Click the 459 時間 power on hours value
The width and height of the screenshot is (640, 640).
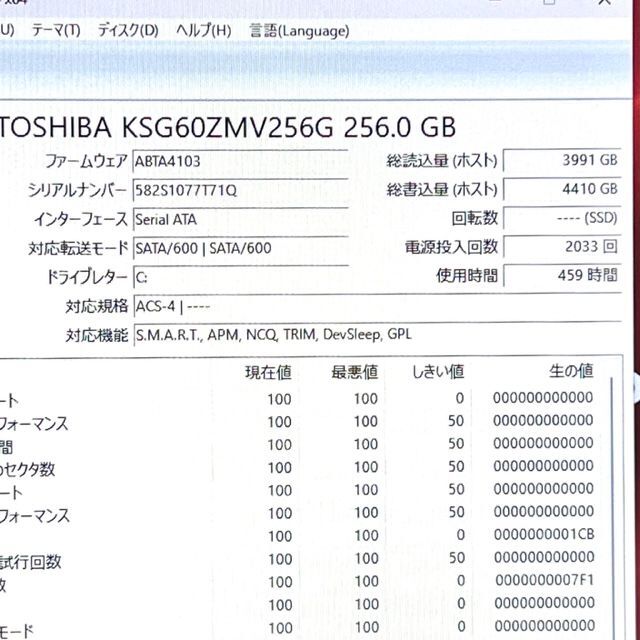562,276
